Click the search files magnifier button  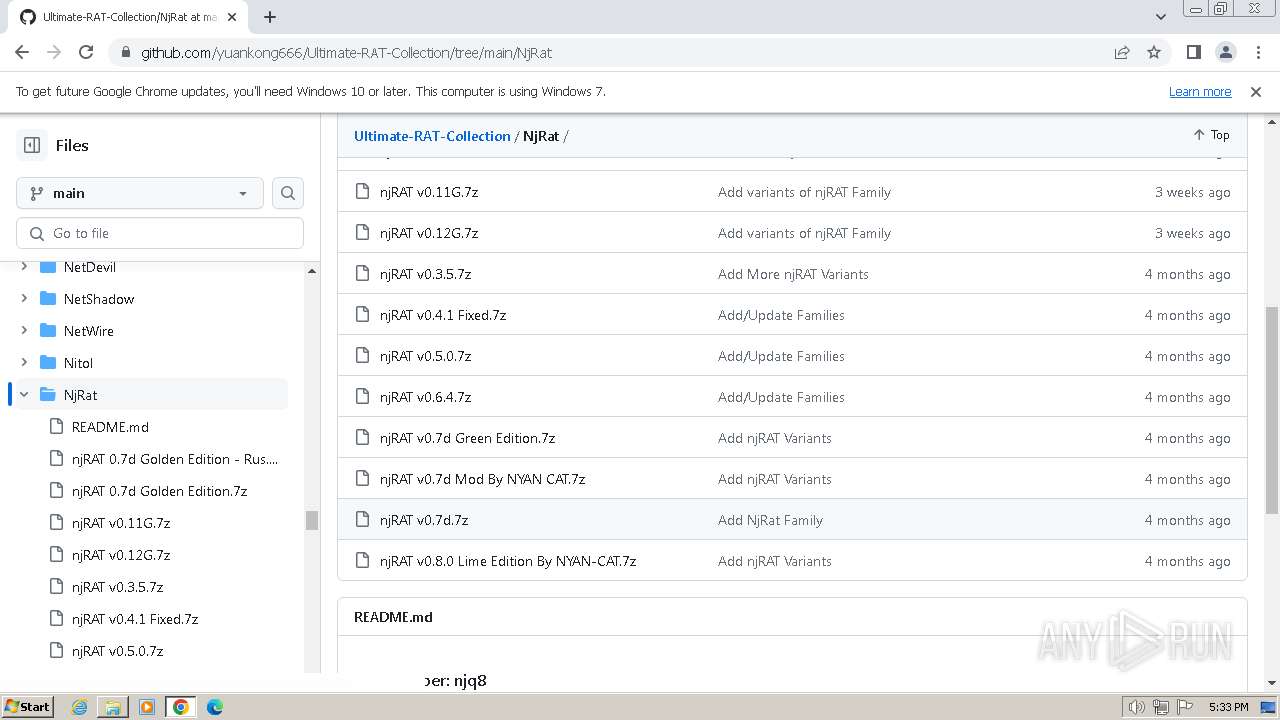(288, 193)
